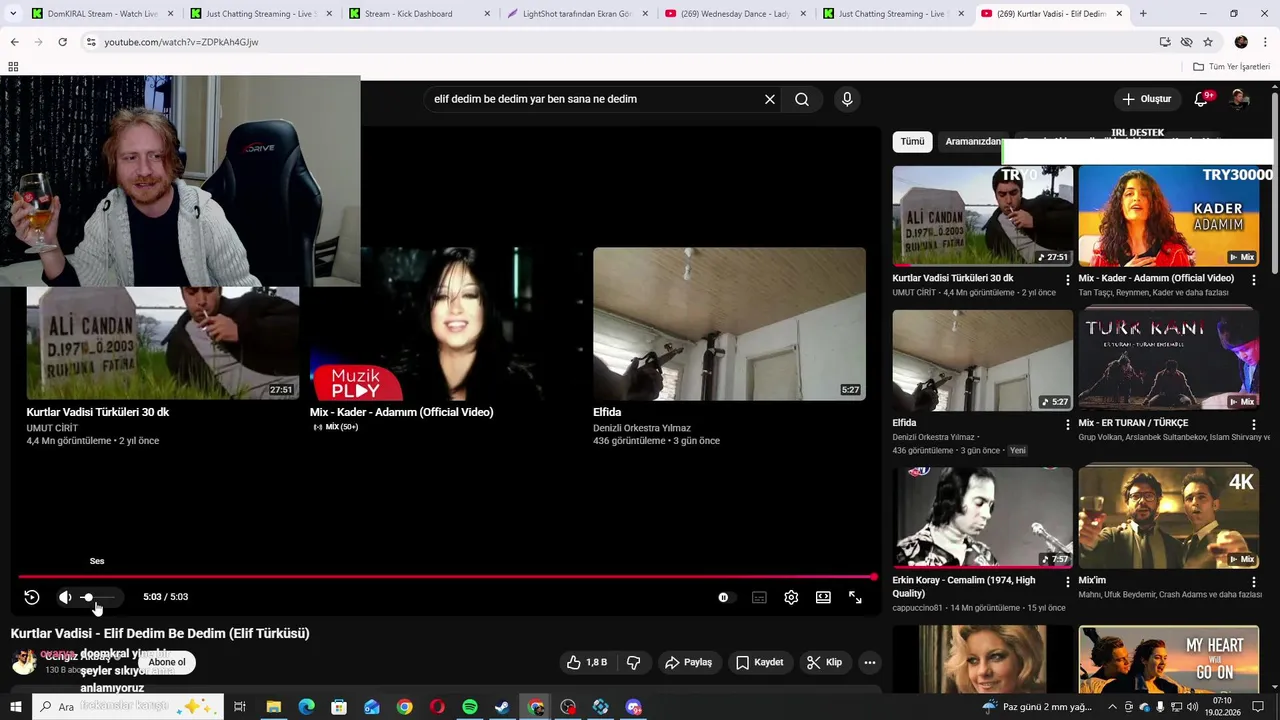Launch Steam from the taskbar

[x=502, y=707]
